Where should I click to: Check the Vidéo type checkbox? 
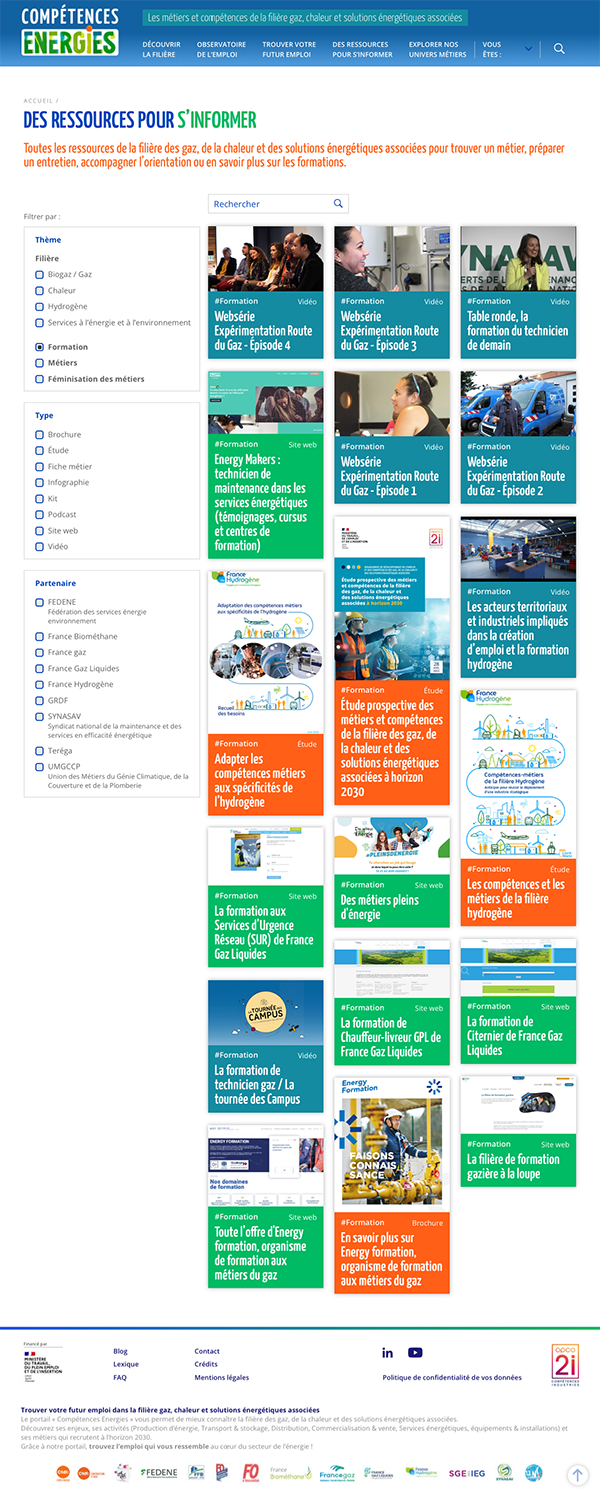40,547
